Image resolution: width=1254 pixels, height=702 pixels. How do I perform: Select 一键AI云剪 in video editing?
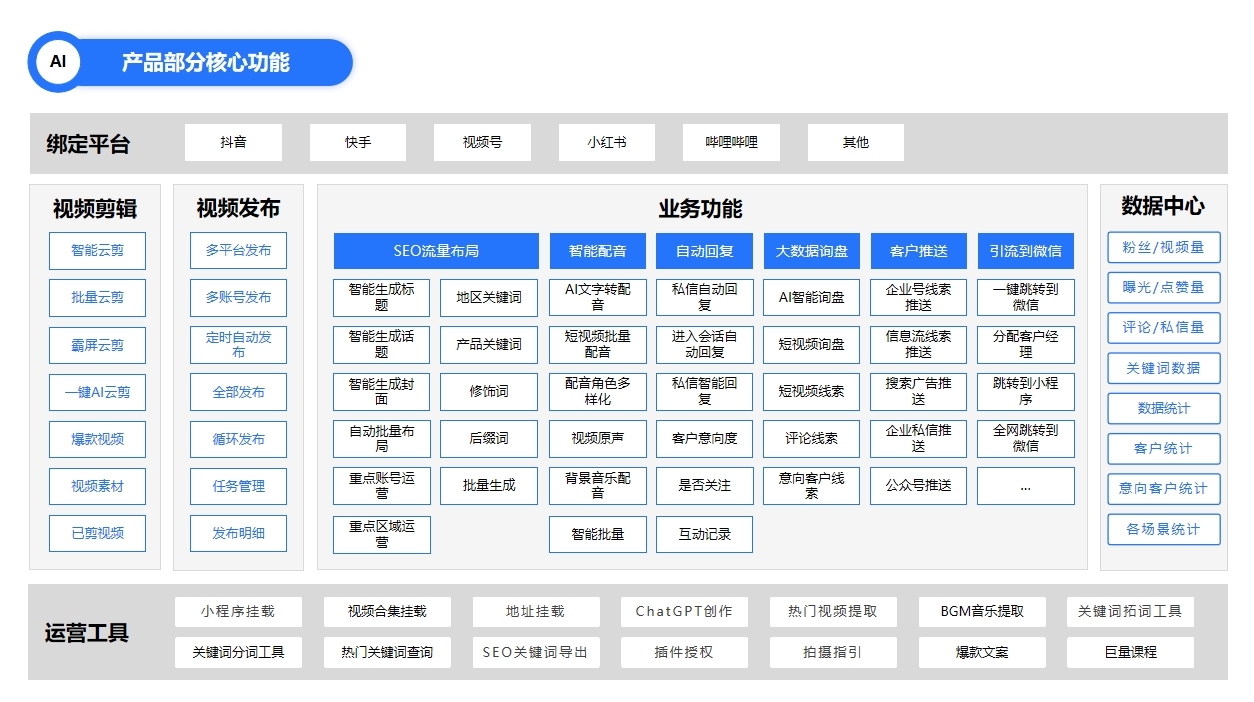pos(97,392)
